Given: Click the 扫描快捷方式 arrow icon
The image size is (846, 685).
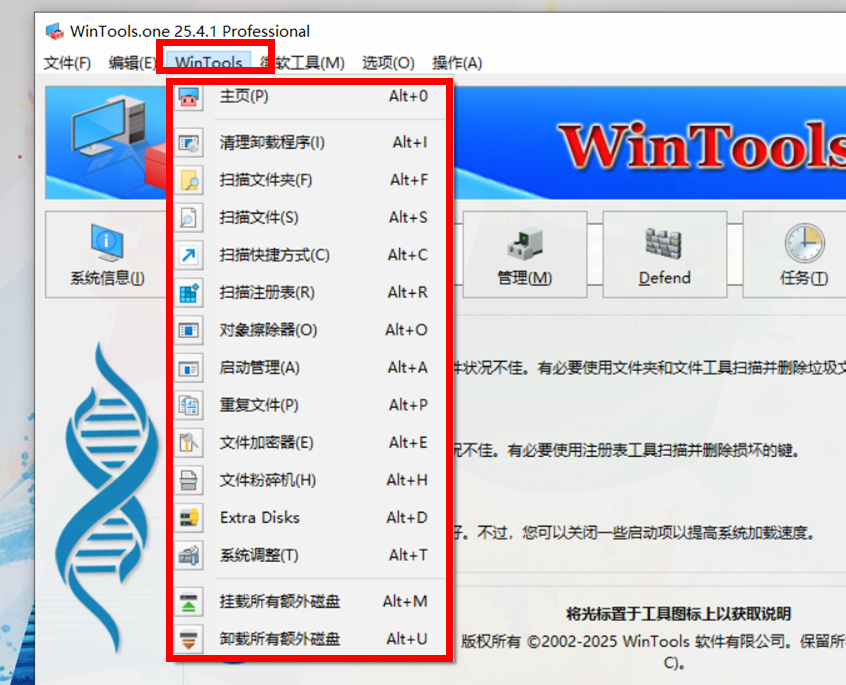Looking at the screenshot, I should coord(188,256).
